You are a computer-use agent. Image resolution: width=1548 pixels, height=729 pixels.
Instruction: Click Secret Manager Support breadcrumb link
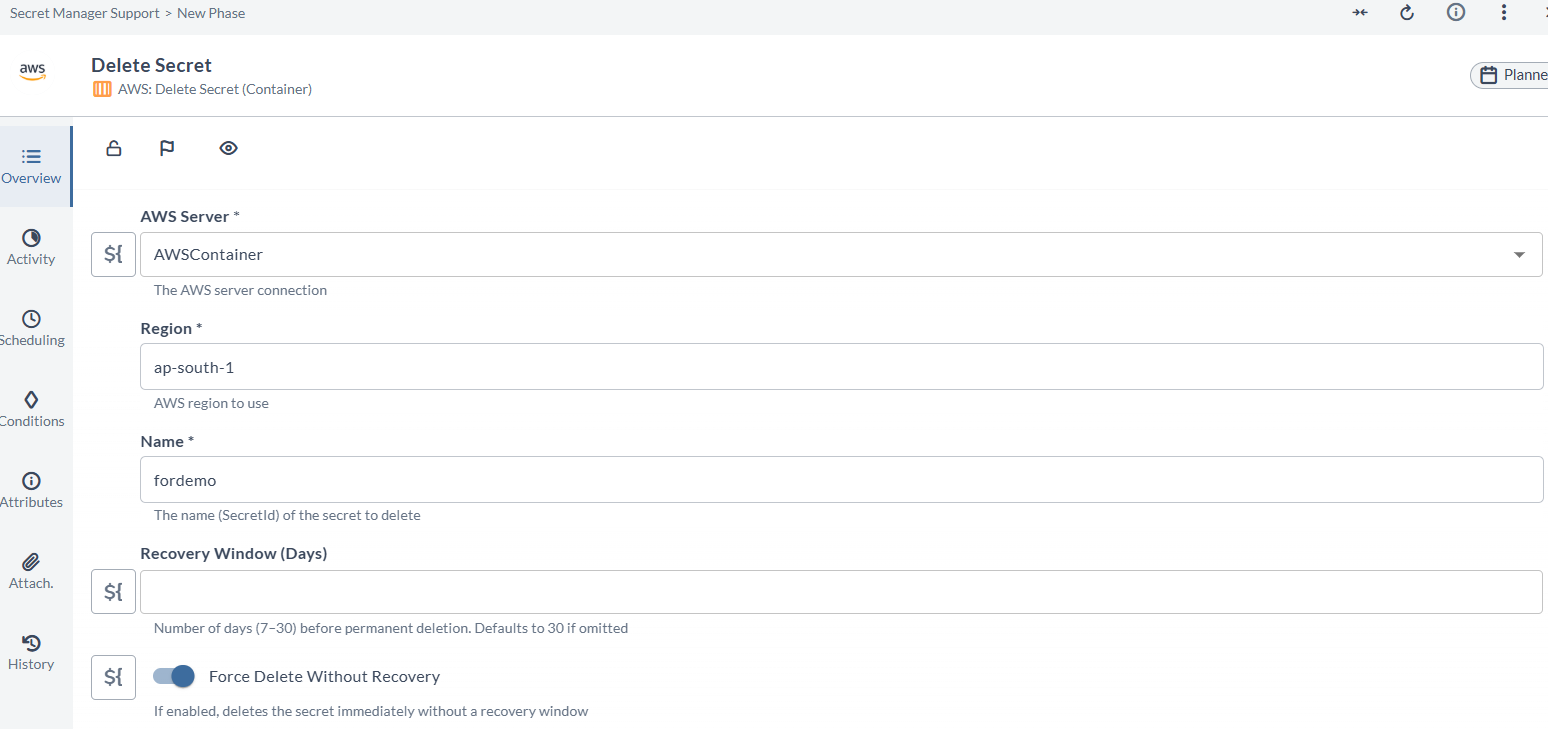point(84,13)
